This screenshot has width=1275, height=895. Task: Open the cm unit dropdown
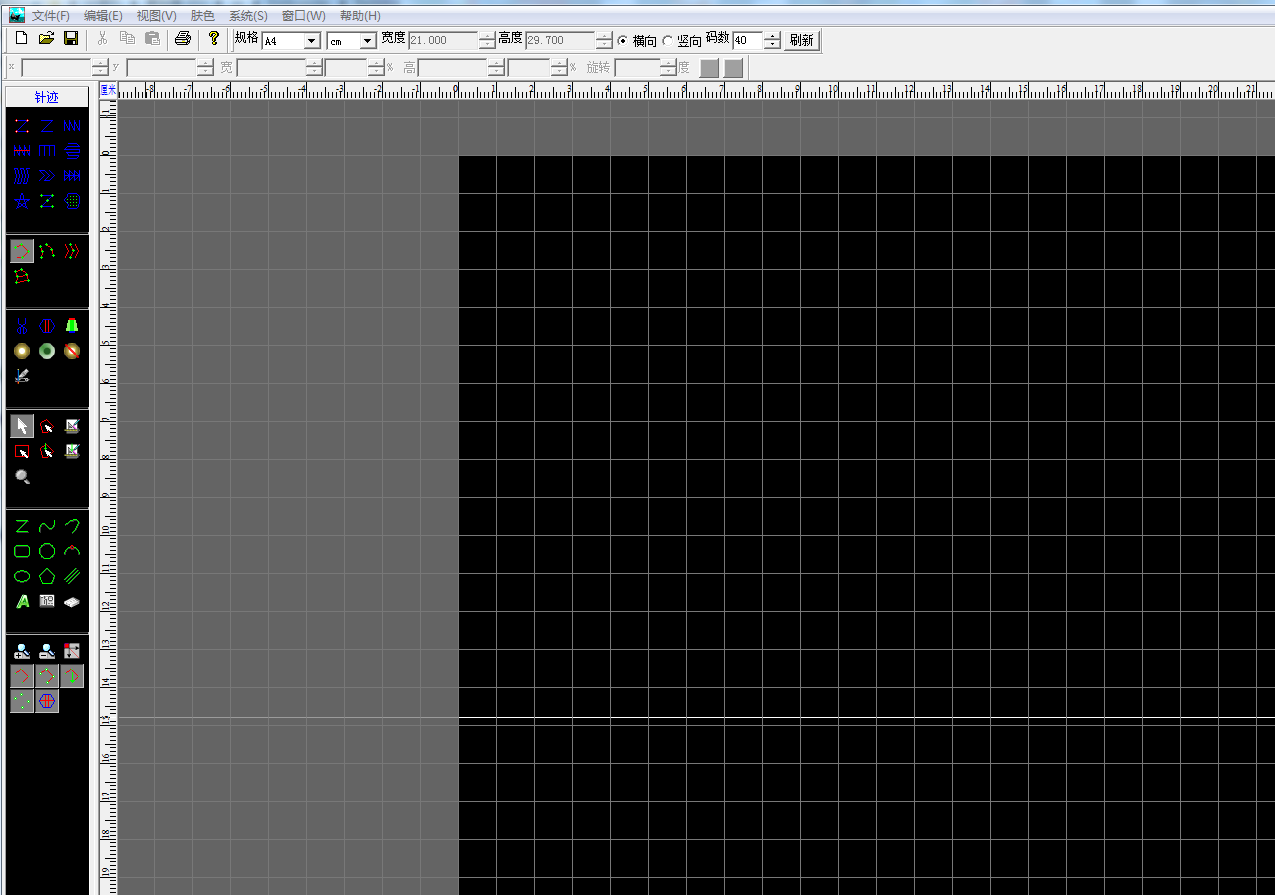(x=368, y=41)
